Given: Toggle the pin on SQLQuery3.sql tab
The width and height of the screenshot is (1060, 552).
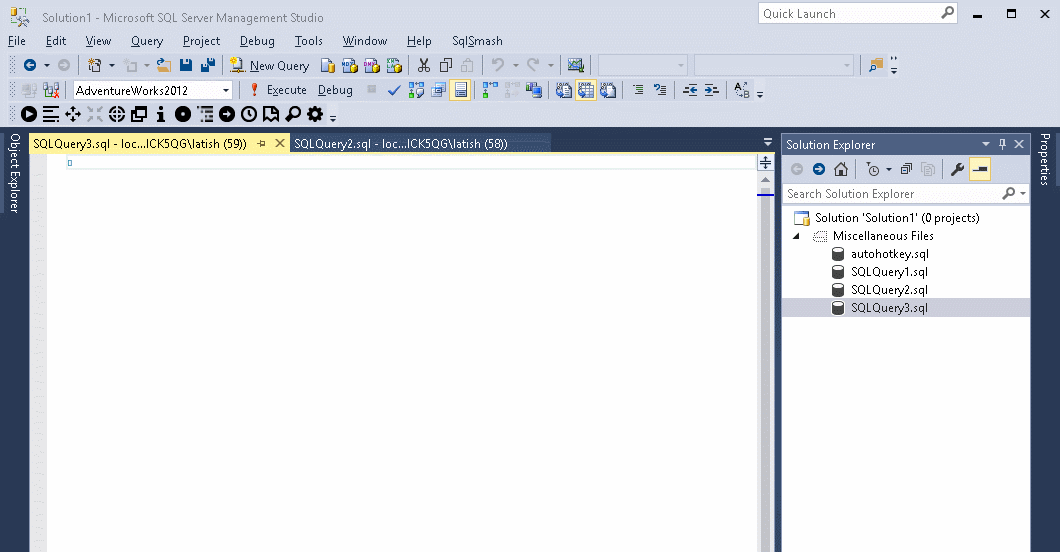Looking at the screenshot, I should coord(262,143).
